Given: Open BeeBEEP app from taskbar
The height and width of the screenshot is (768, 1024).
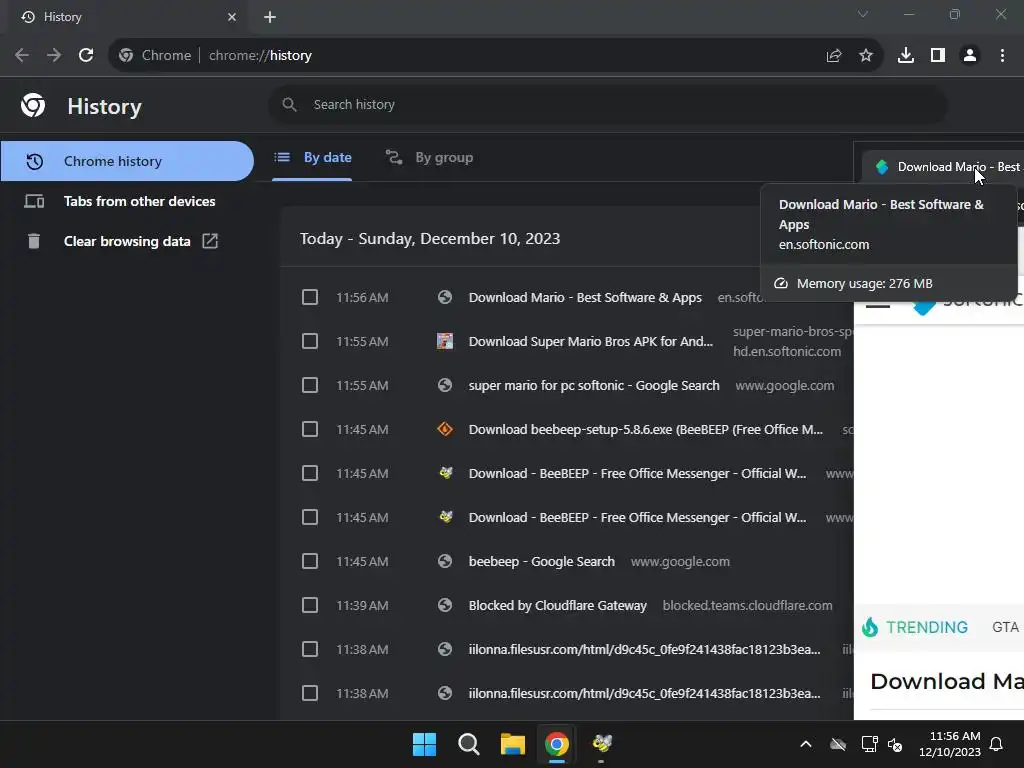Looking at the screenshot, I should [x=601, y=743].
